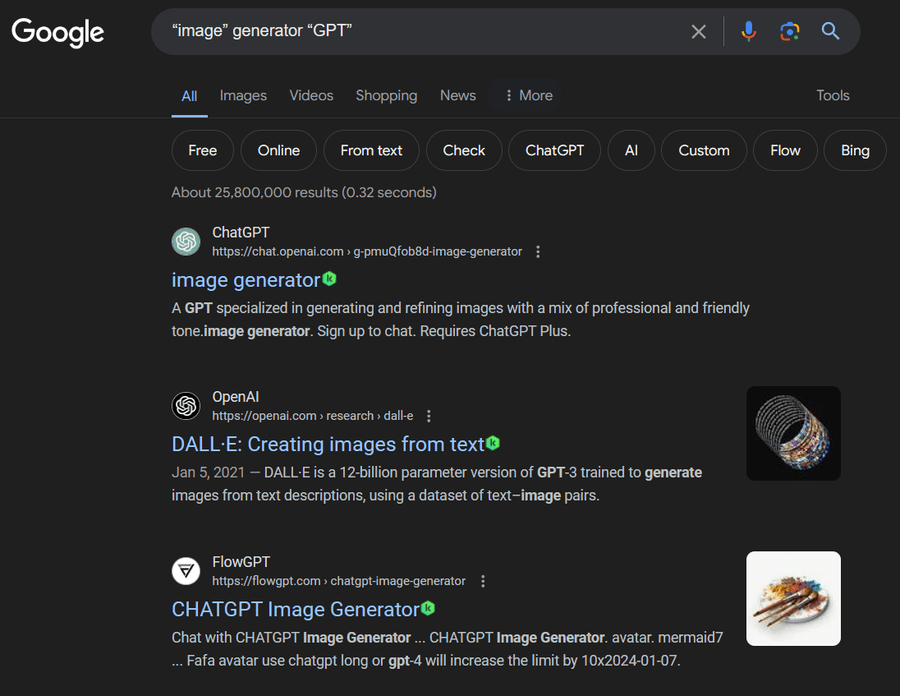Click the X to clear the search query
900x696 pixels.
pyautogui.click(x=698, y=32)
